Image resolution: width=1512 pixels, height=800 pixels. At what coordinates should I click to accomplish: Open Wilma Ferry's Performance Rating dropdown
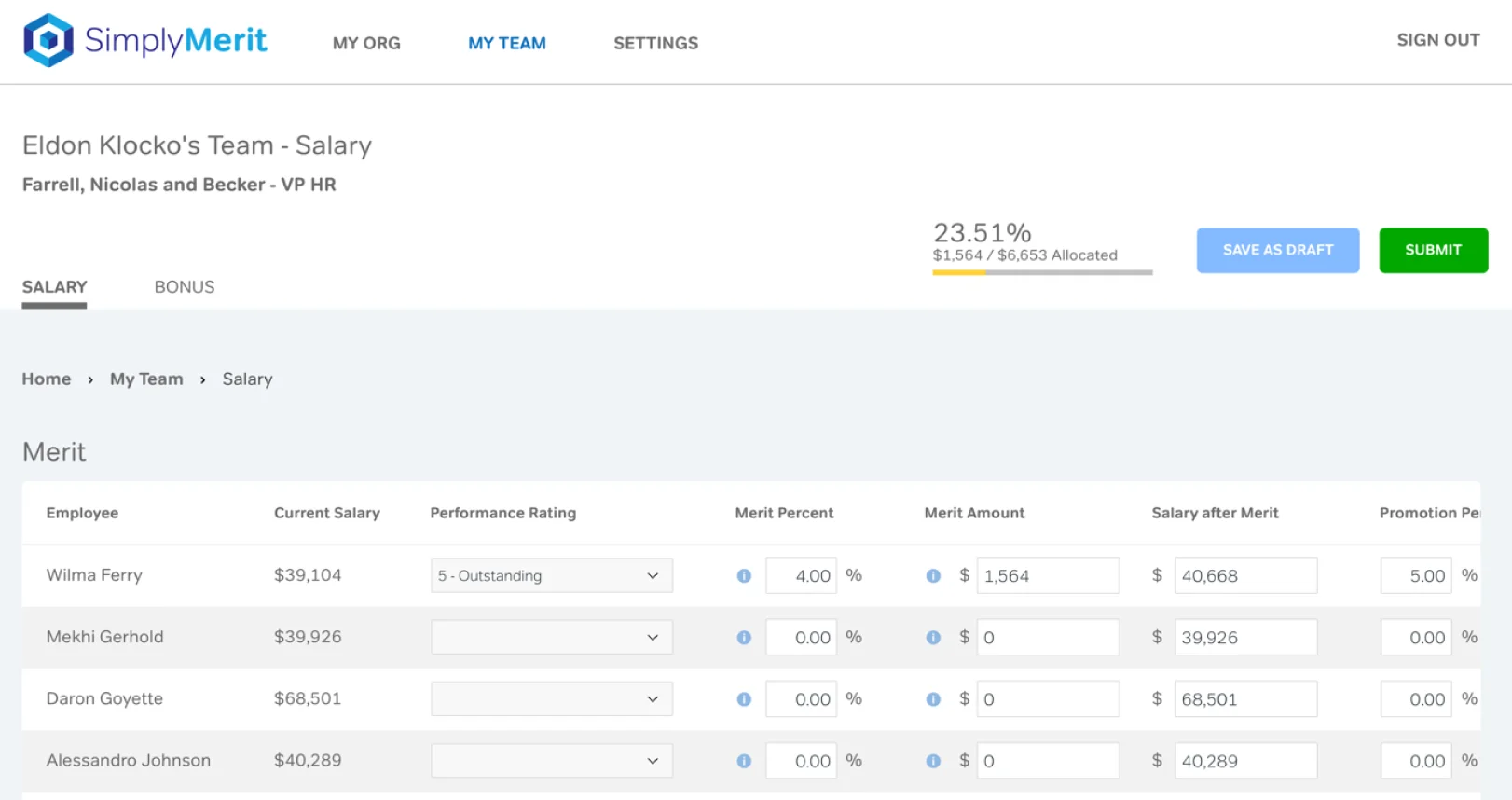[552, 575]
